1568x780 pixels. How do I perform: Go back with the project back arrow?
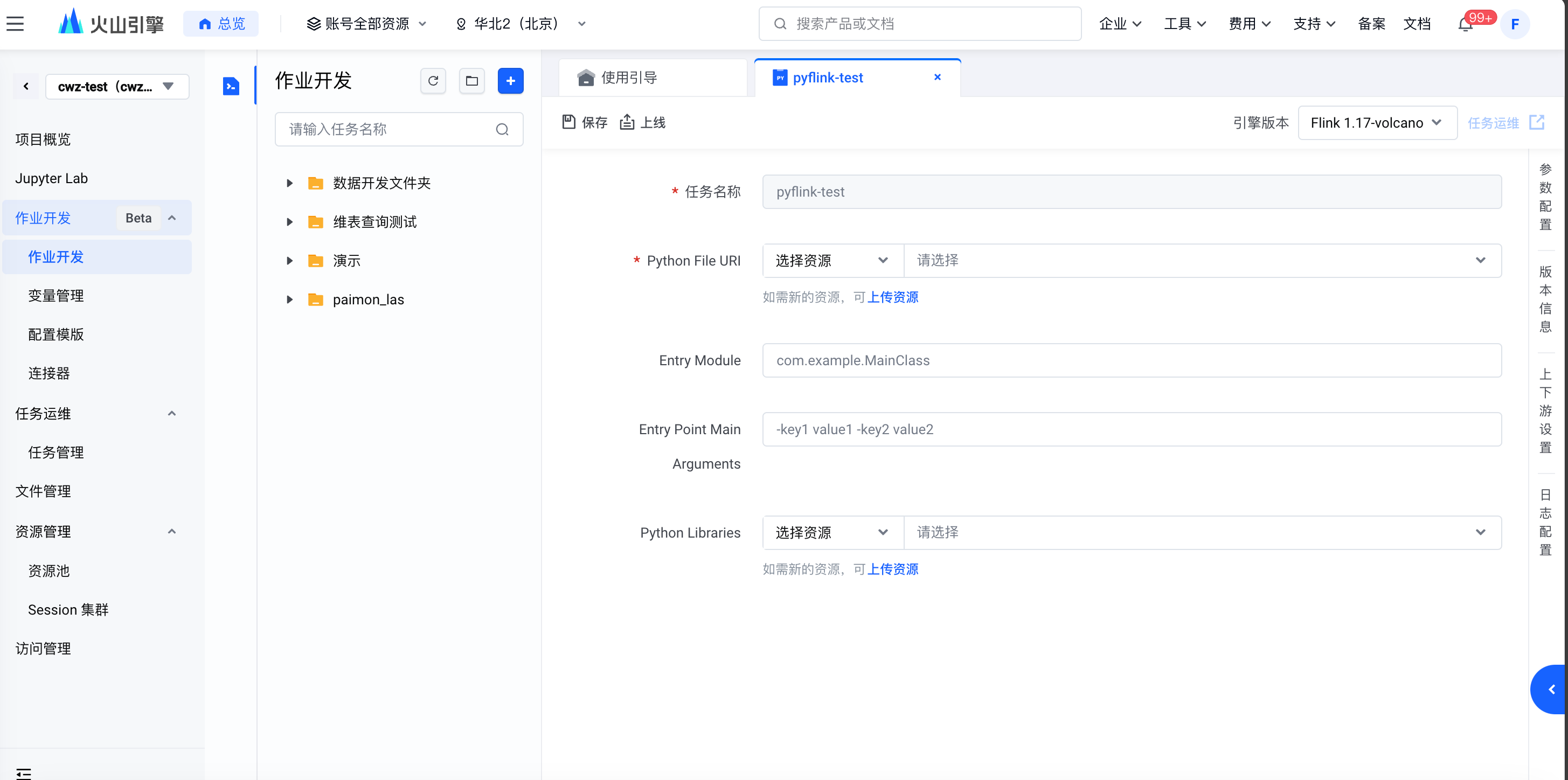click(26, 86)
